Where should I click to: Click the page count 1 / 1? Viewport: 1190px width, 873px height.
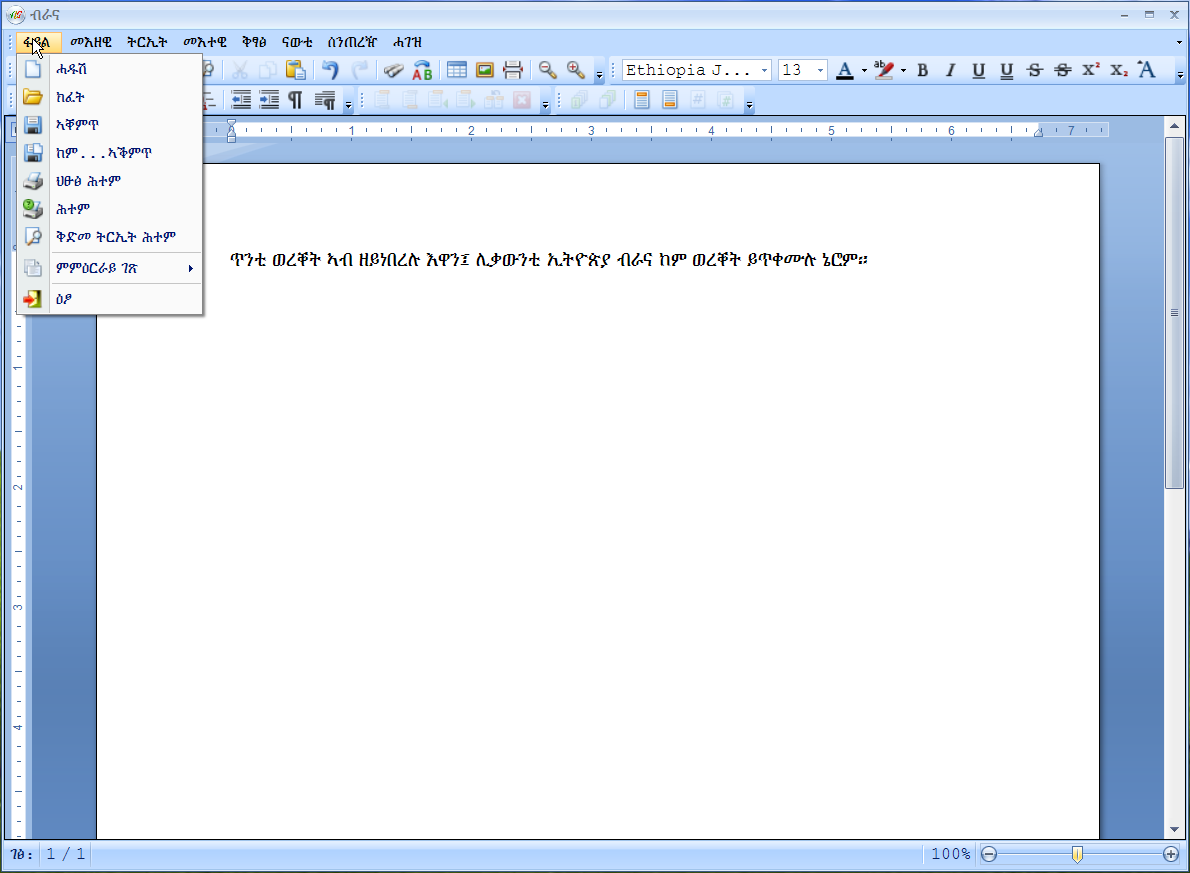(x=65, y=854)
